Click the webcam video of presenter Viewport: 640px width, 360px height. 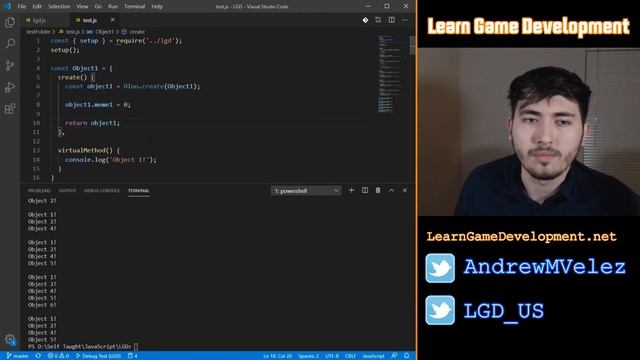click(x=529, y=132)
